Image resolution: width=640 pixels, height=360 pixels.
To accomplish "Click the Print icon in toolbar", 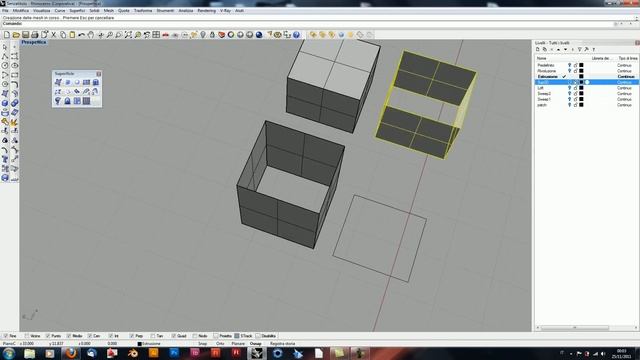I will point(35,35).
